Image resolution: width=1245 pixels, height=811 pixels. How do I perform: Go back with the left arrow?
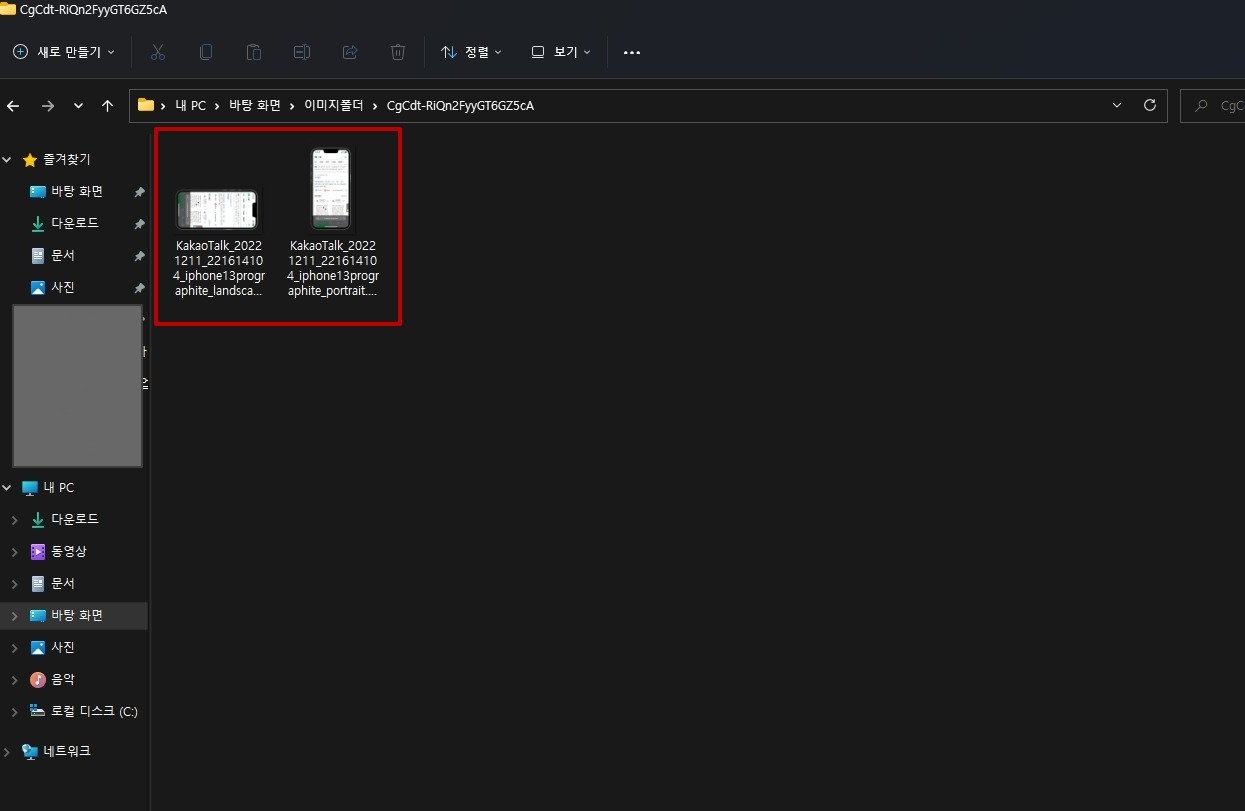coord(13,105)
